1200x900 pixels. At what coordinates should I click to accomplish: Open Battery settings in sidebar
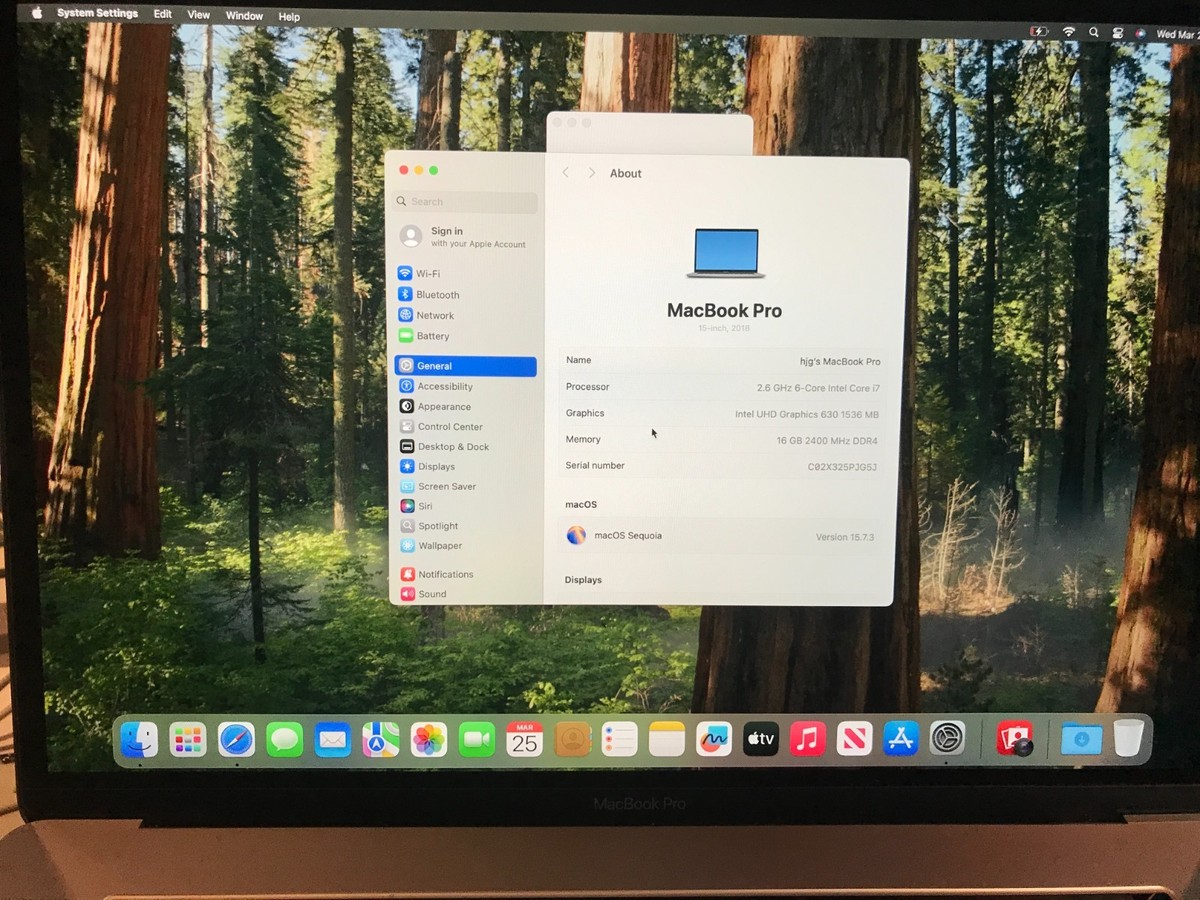[x=424, y=336]
